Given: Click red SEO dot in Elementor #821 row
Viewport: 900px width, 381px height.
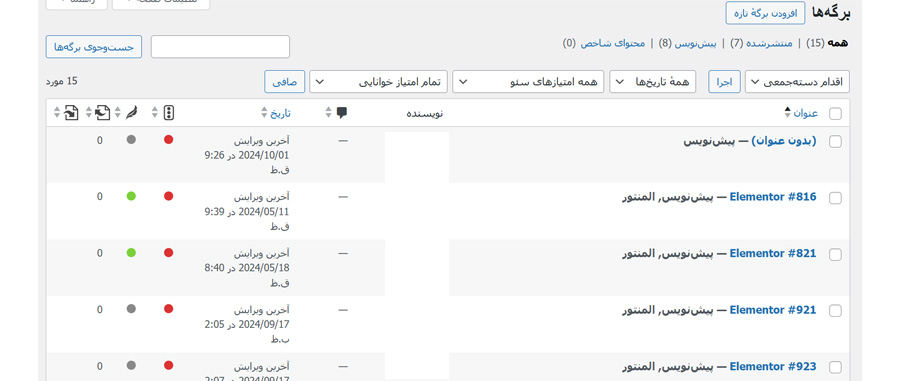Looking at the screenshot, I should point(169,252).
